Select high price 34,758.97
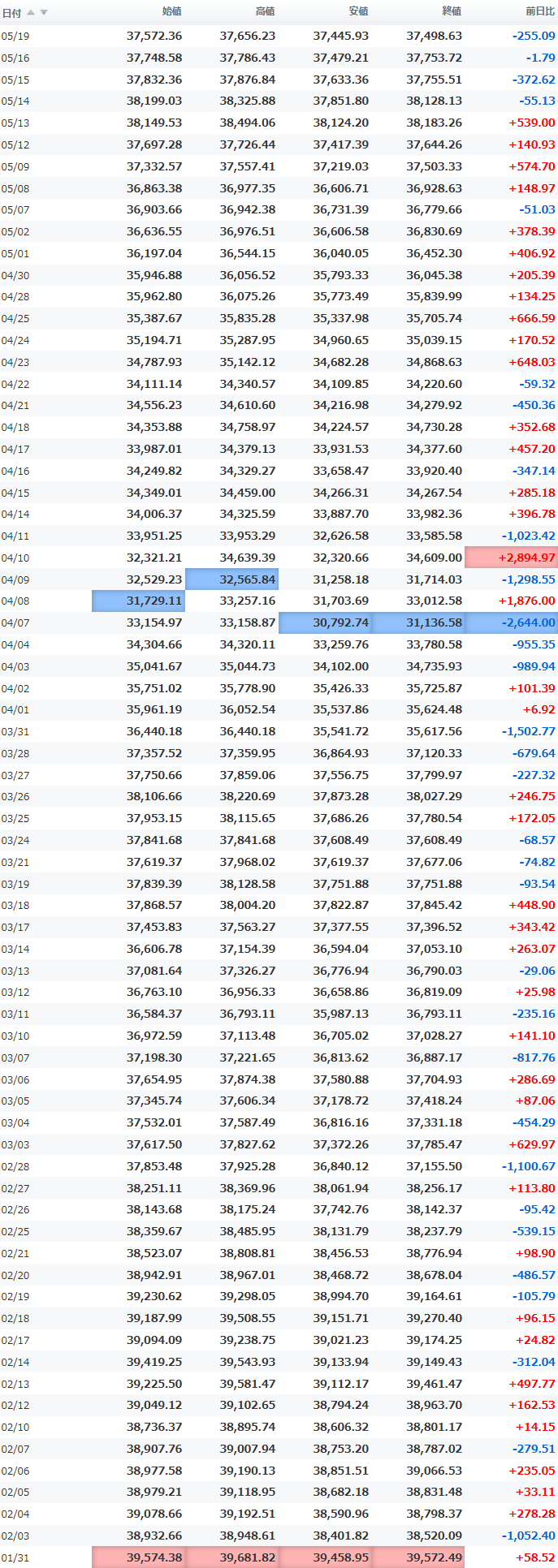This screenshot has width=558, height=1568. 248,427
